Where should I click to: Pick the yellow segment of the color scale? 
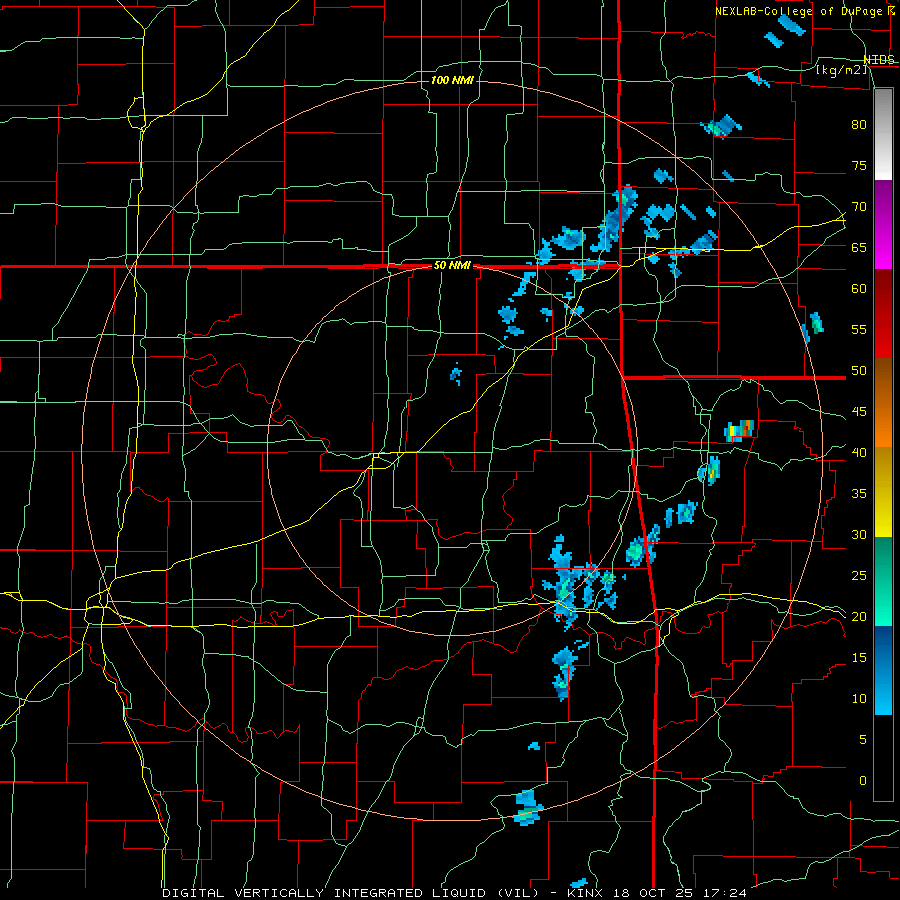(883, 492)
